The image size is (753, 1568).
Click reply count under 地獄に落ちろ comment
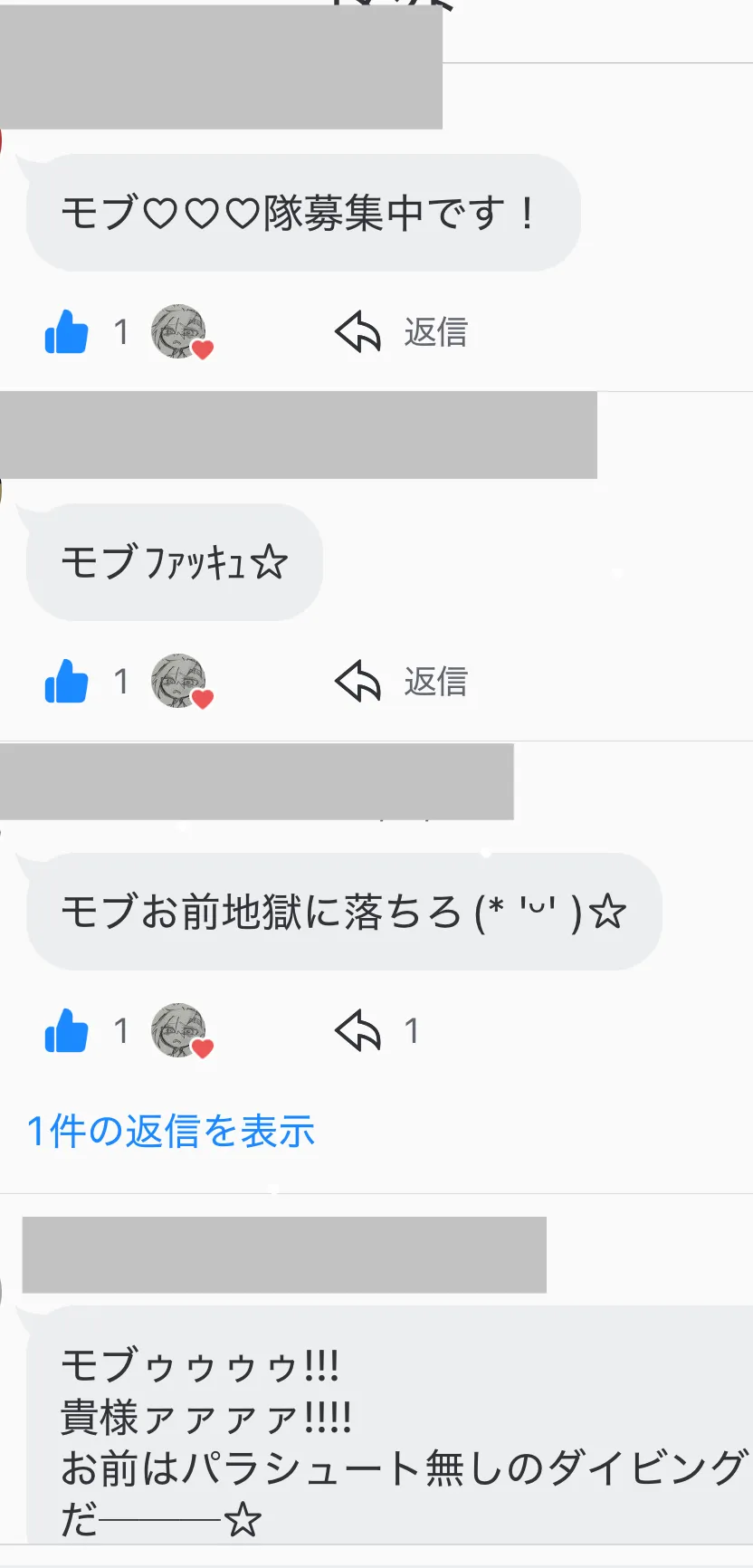(412, 1031)
